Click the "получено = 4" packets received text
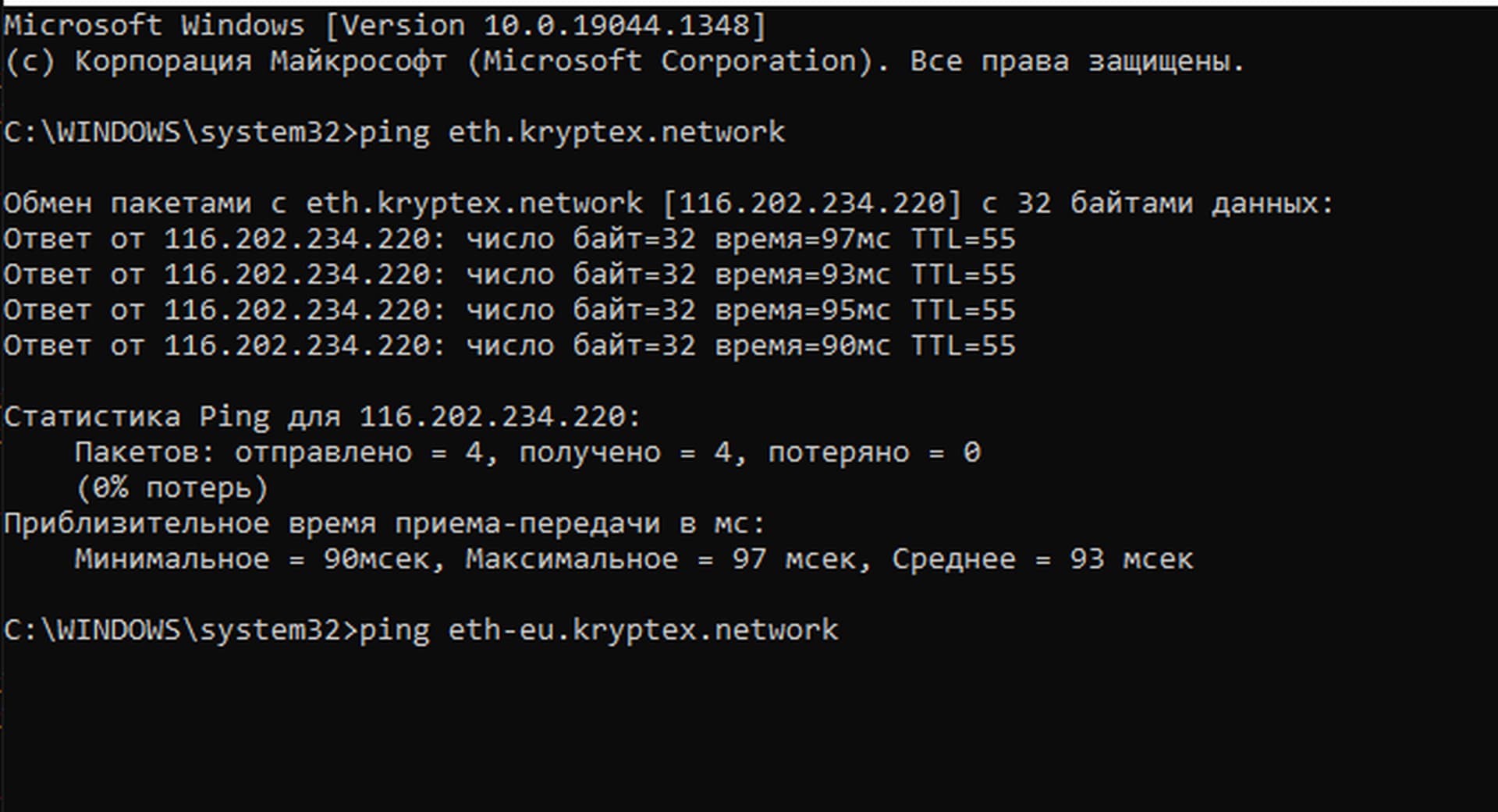This screenshot has height=812, width=1498. click(x=625, y=453)
